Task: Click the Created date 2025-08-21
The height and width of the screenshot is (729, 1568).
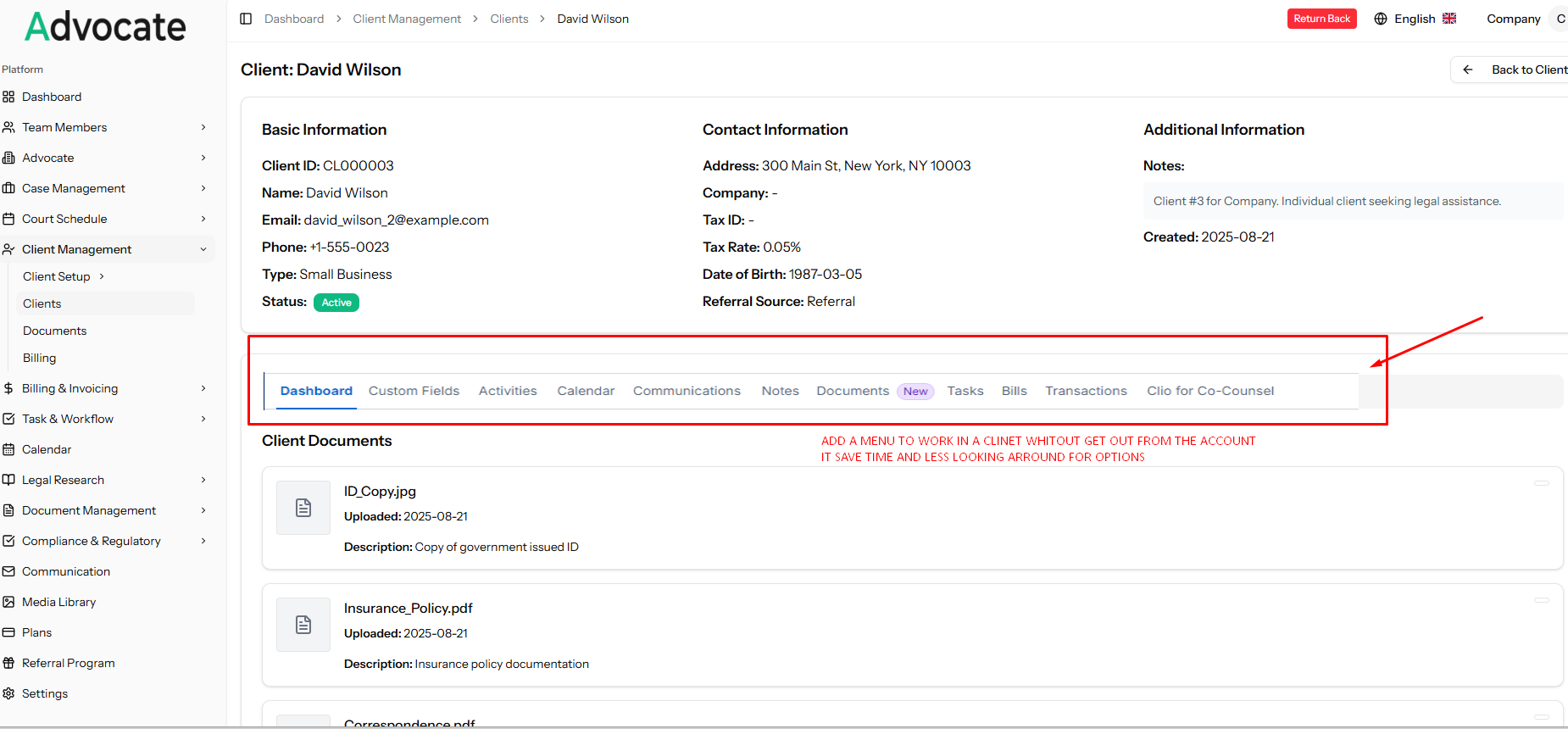Action: (x=1237, y=237)
